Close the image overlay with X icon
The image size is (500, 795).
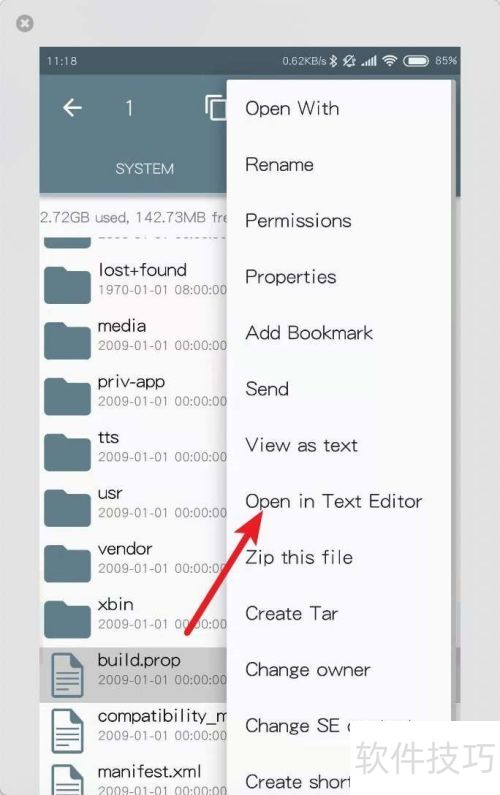pos(25,23)
